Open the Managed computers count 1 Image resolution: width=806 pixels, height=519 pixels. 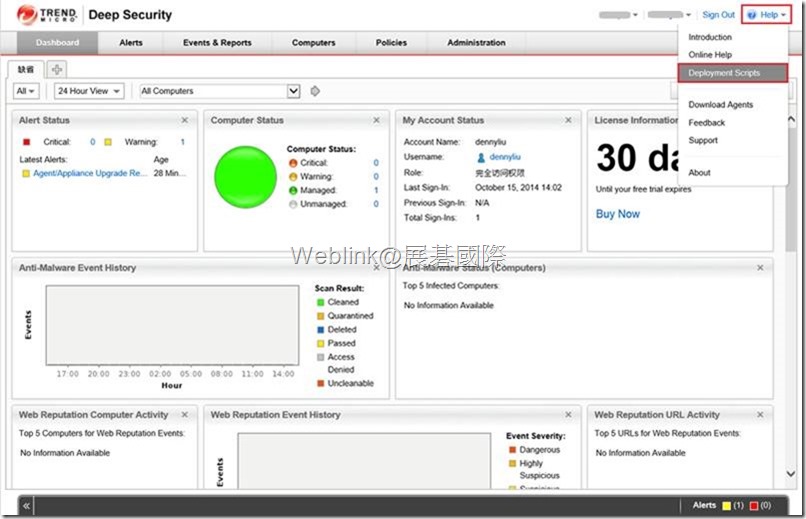[x=376, y=190]
